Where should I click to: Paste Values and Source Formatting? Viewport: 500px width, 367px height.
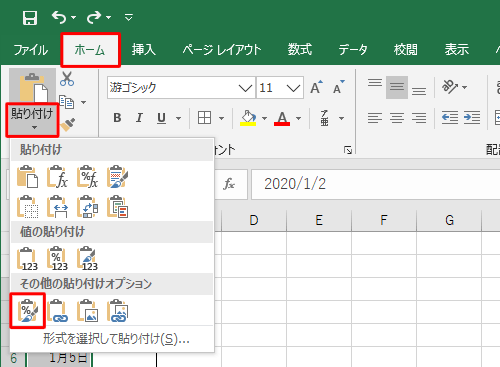coord(87,258)
